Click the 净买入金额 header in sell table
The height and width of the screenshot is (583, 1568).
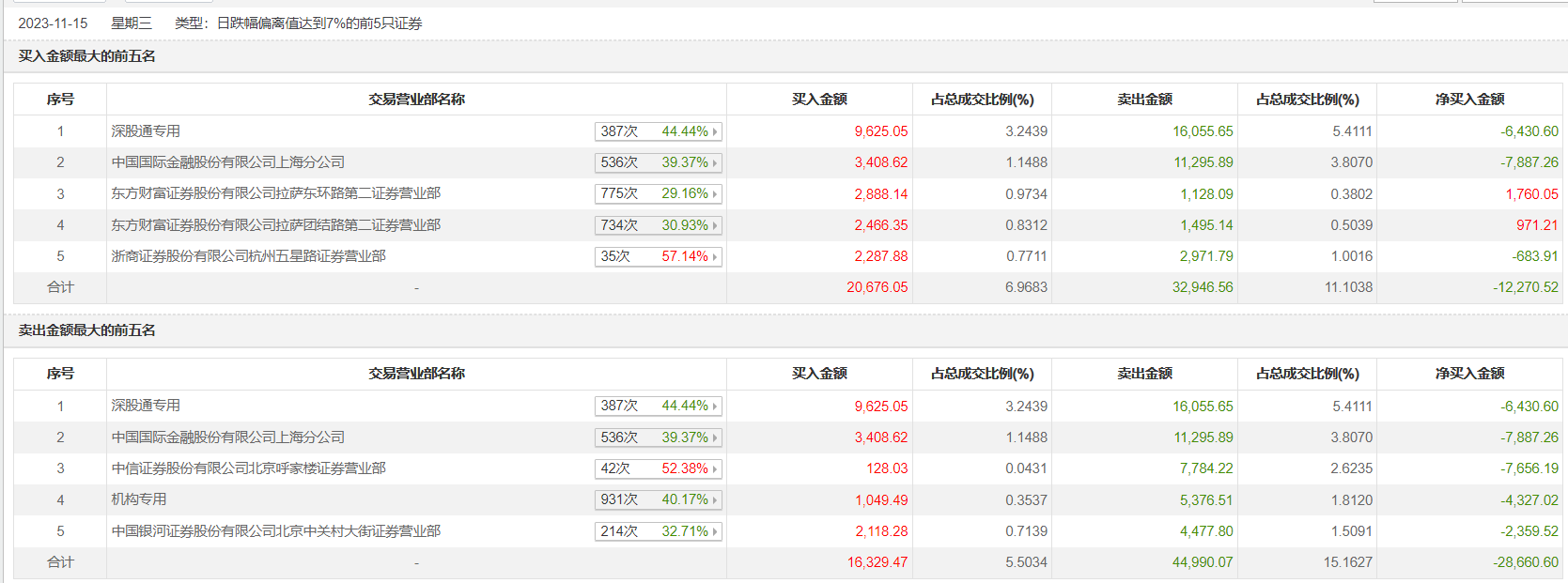pyautogui.click(x=1469, y=374)
